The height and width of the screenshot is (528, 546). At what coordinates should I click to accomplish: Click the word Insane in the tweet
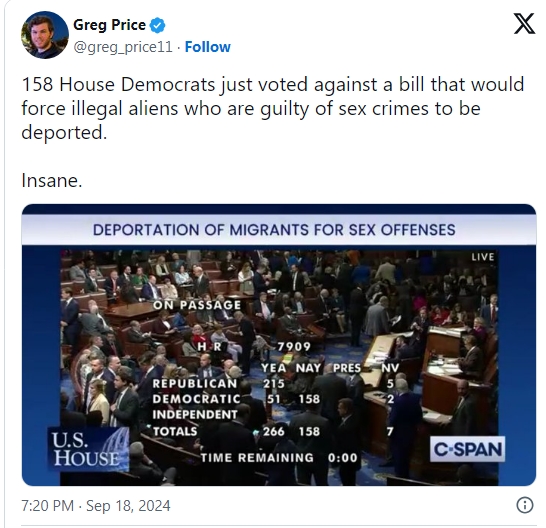[52, 181]
